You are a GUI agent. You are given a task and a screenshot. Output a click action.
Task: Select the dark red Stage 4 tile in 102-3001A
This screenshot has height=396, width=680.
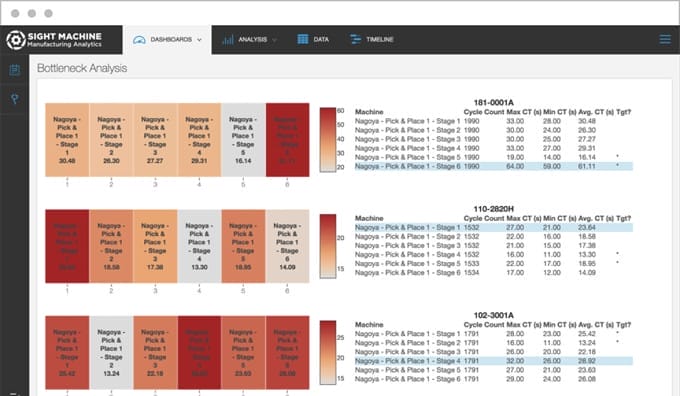coord(199,352)
